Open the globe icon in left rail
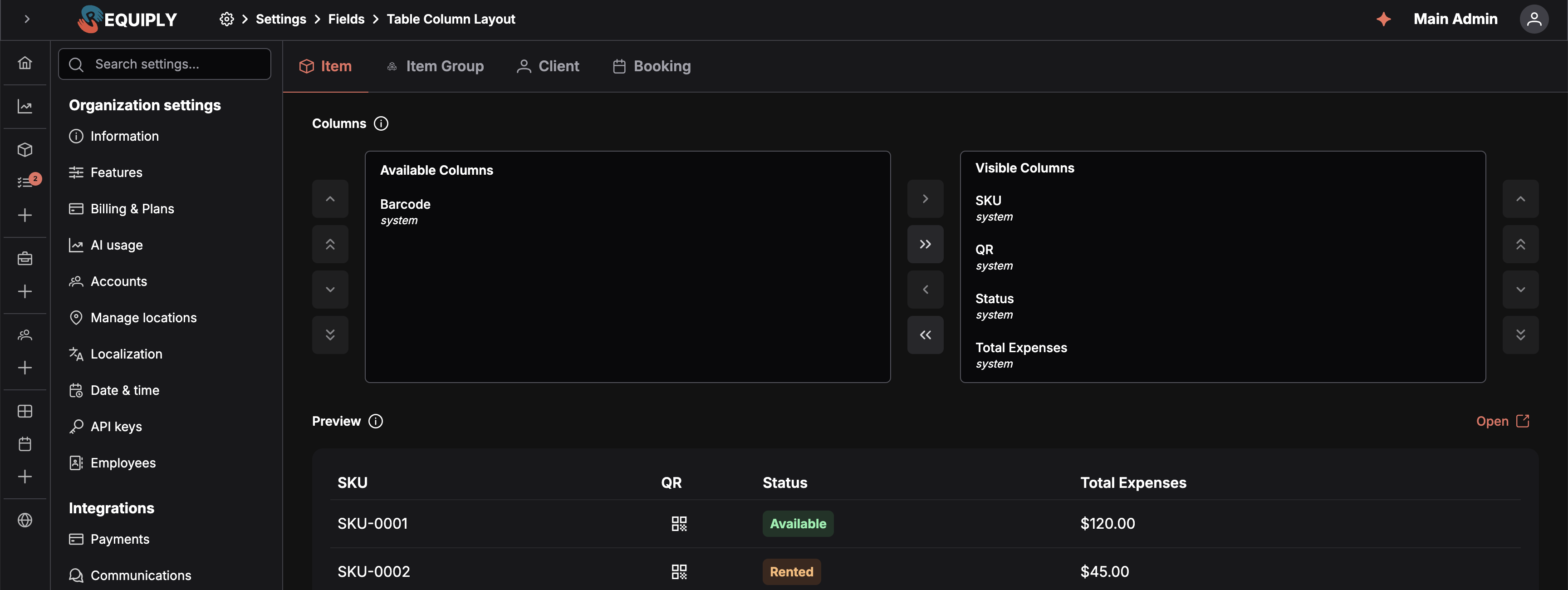1568x590 pixels. (25, 520)
